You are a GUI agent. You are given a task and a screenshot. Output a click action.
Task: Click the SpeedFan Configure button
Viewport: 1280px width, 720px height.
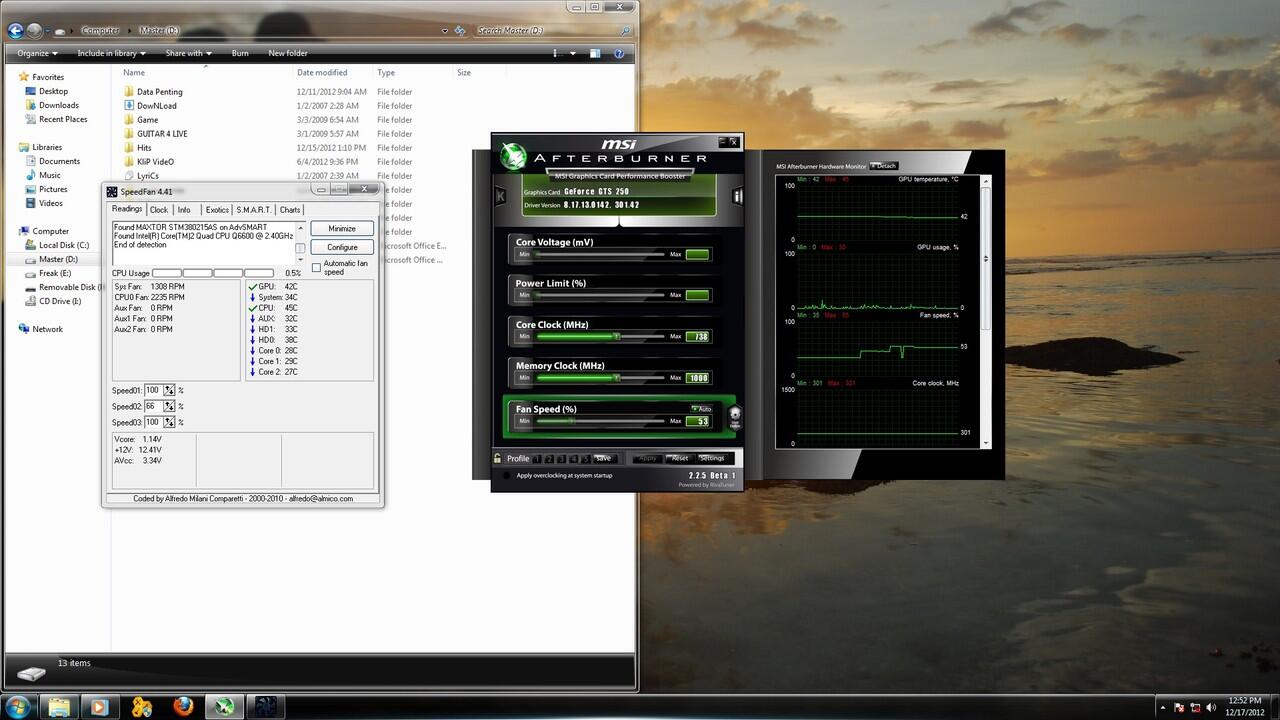coord(342,247)
